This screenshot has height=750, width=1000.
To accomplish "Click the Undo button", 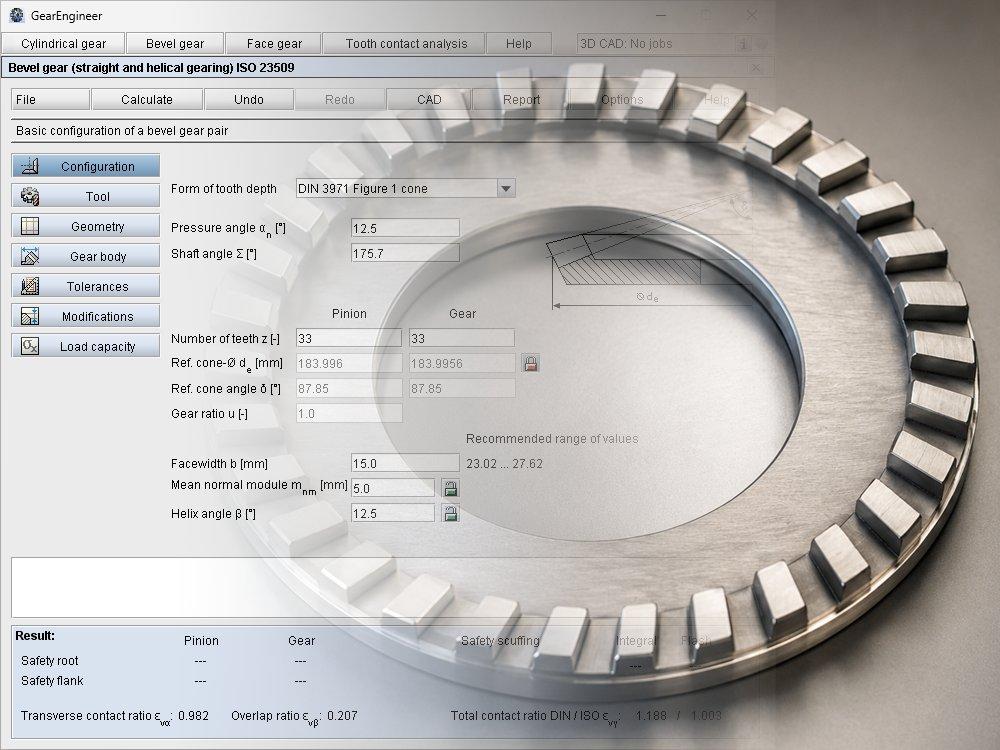I will pyautogui.click(x=249, y=99).
